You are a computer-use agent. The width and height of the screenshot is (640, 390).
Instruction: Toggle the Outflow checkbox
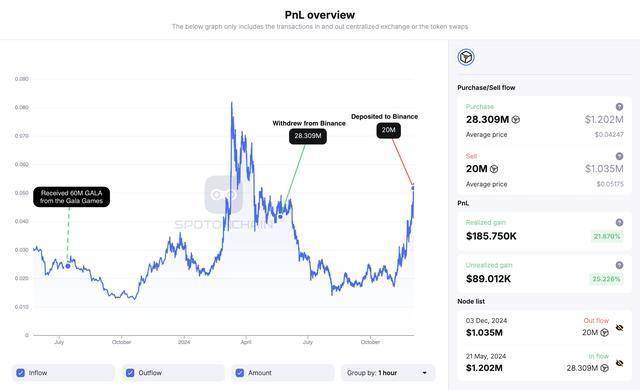[x=130, y=373]
